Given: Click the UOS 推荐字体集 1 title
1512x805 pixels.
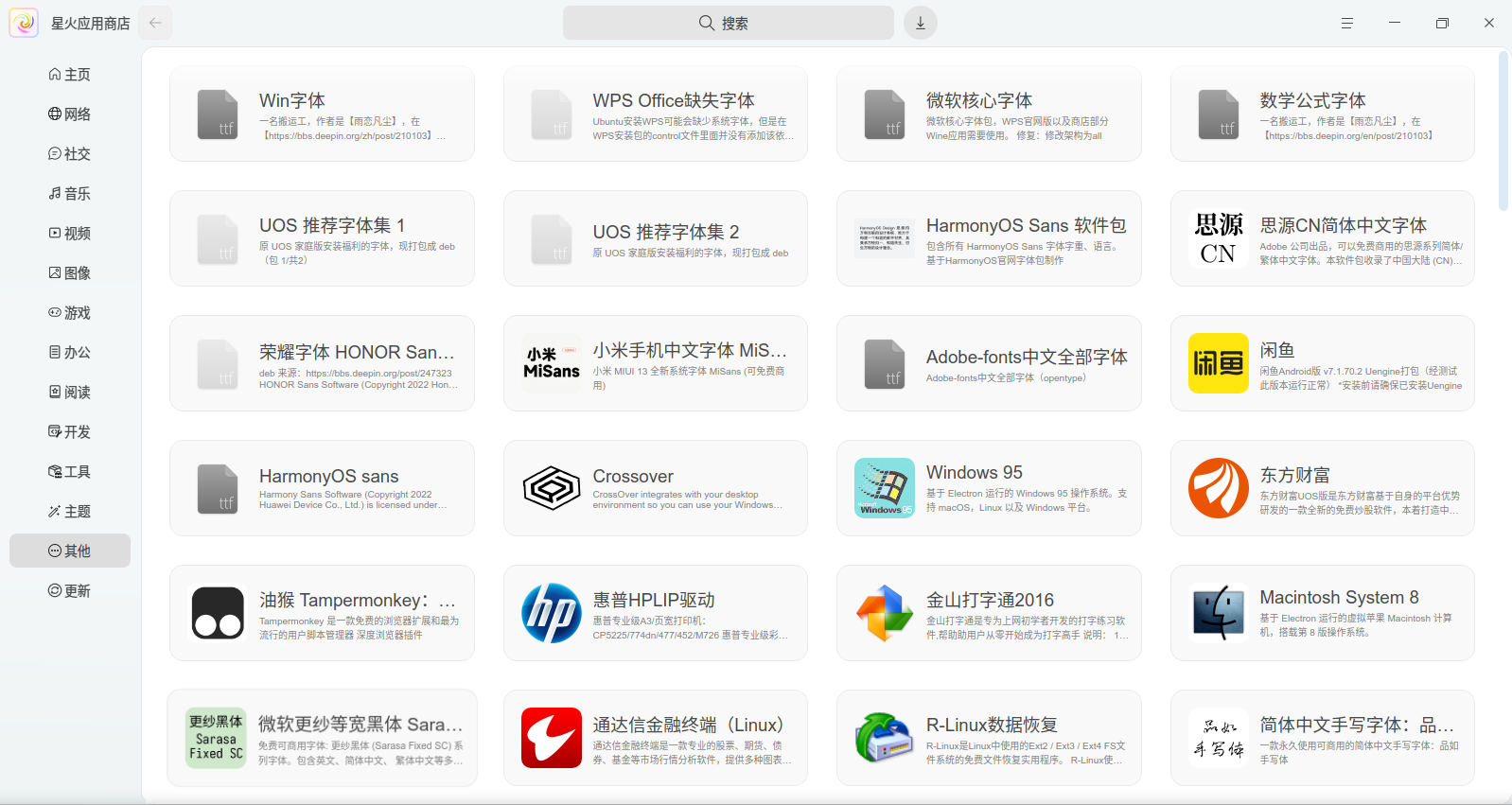Looking at the screenshot, I should point(332,225).
